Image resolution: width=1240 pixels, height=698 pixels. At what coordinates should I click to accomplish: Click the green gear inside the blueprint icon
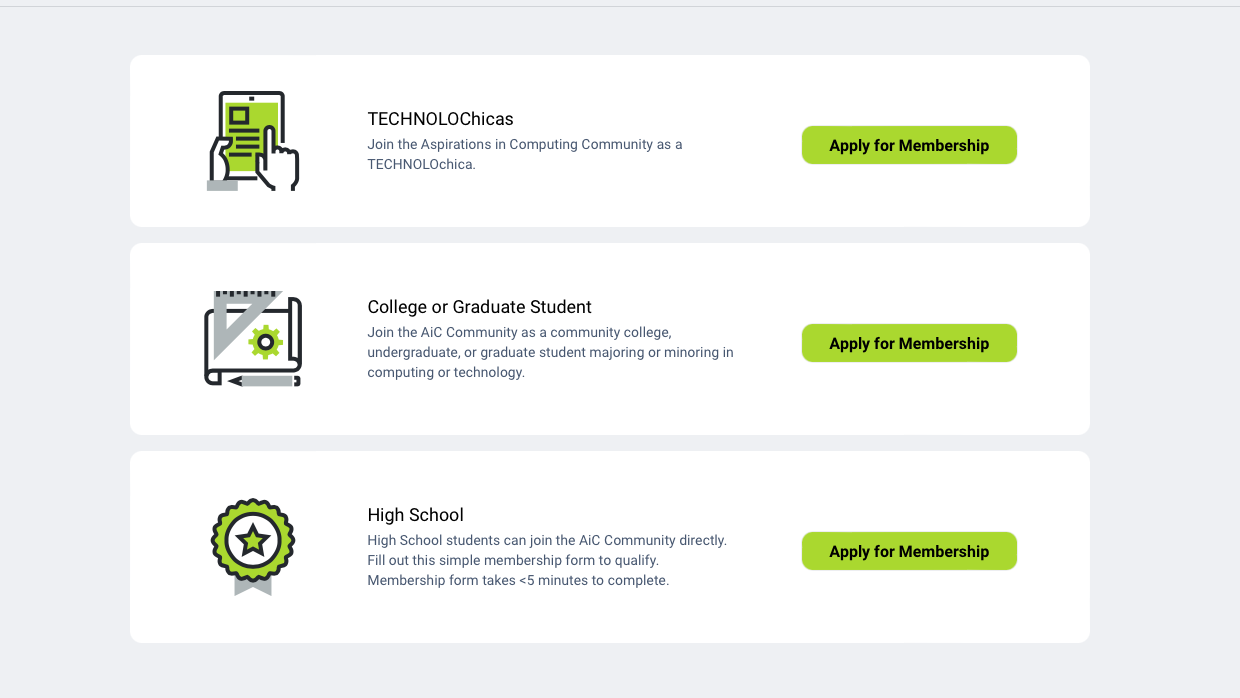265,342
